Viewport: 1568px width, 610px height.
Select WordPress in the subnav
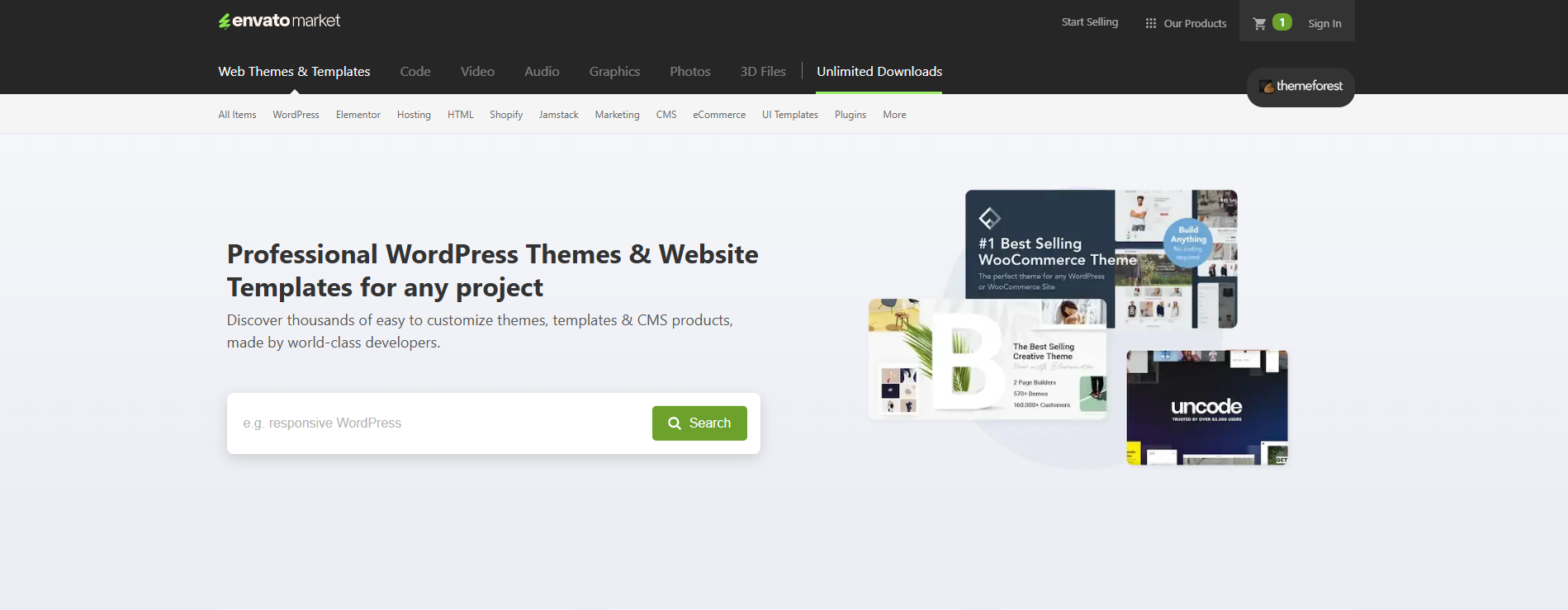[296, 115]
